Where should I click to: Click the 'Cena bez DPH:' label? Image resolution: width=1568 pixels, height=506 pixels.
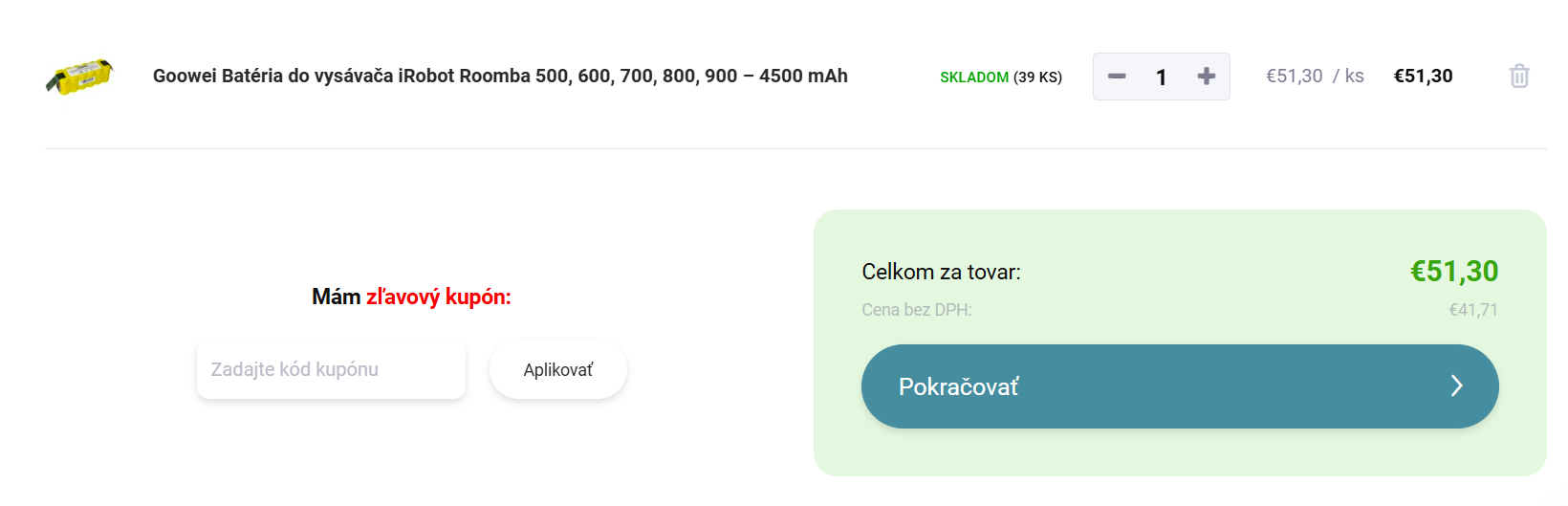pos(916,310)
